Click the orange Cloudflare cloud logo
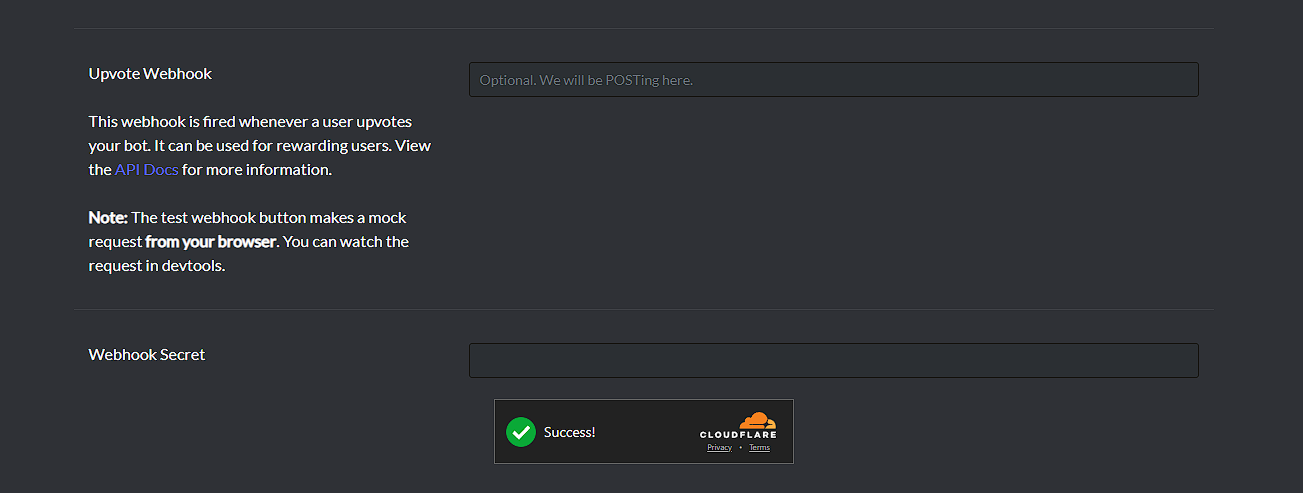Viewport: 1303px width, 493px height. 757,420
